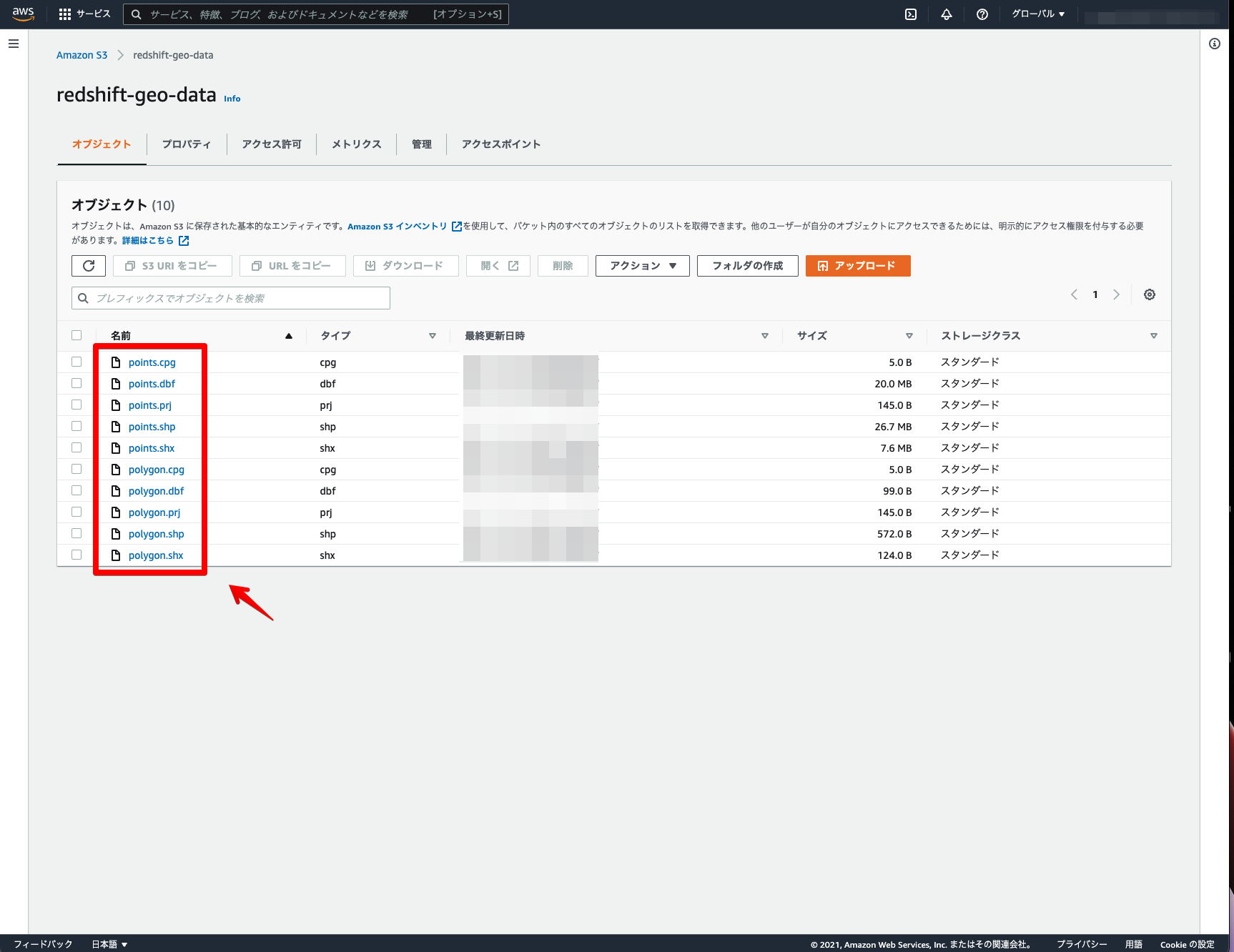Viewport: 1234px width, 952px height.
Task: Switch to the メトリクス tab
Action: (355, 144)
